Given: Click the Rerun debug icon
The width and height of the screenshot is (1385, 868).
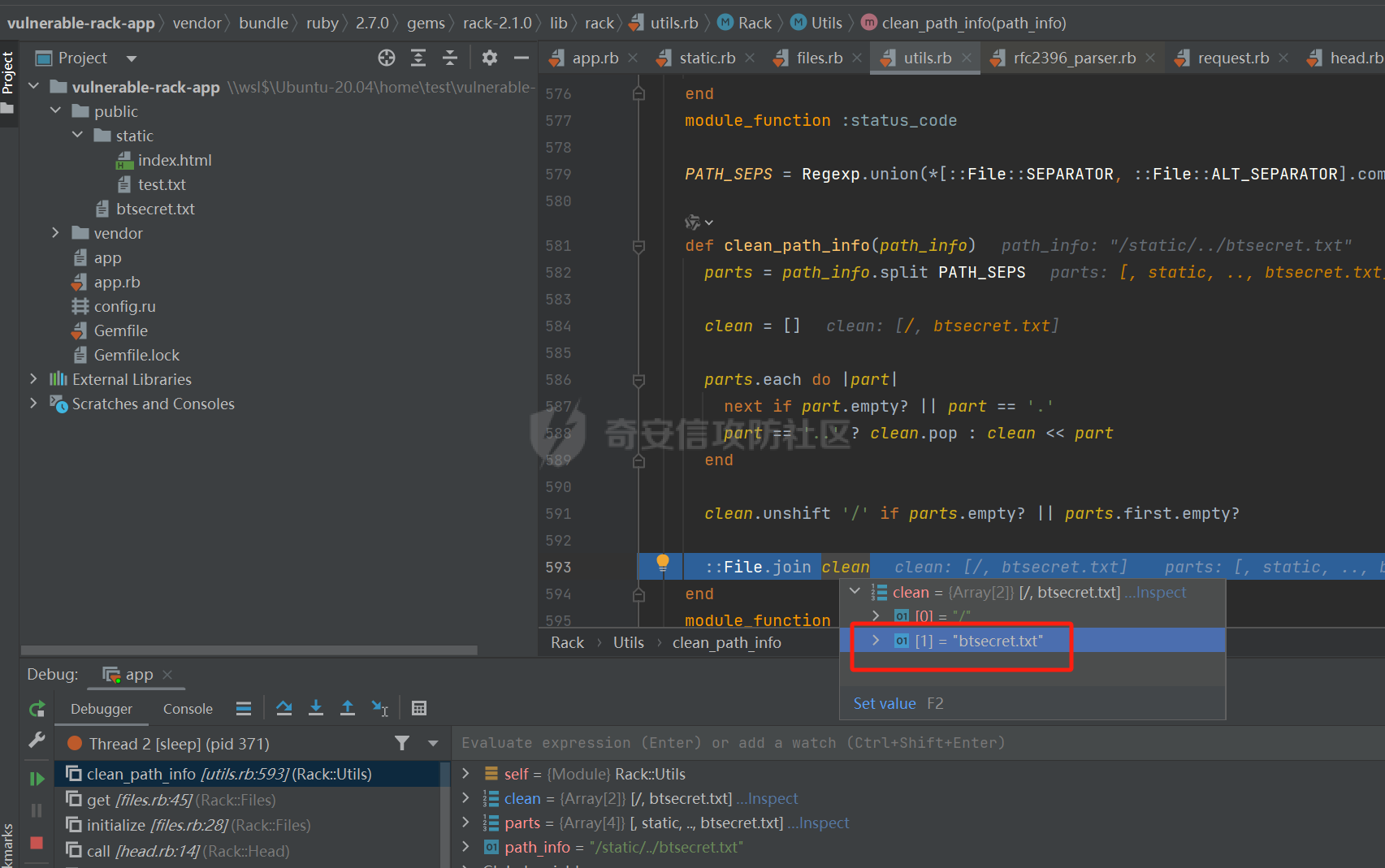Looking at the screenshot, I should [x=37, y=709].
